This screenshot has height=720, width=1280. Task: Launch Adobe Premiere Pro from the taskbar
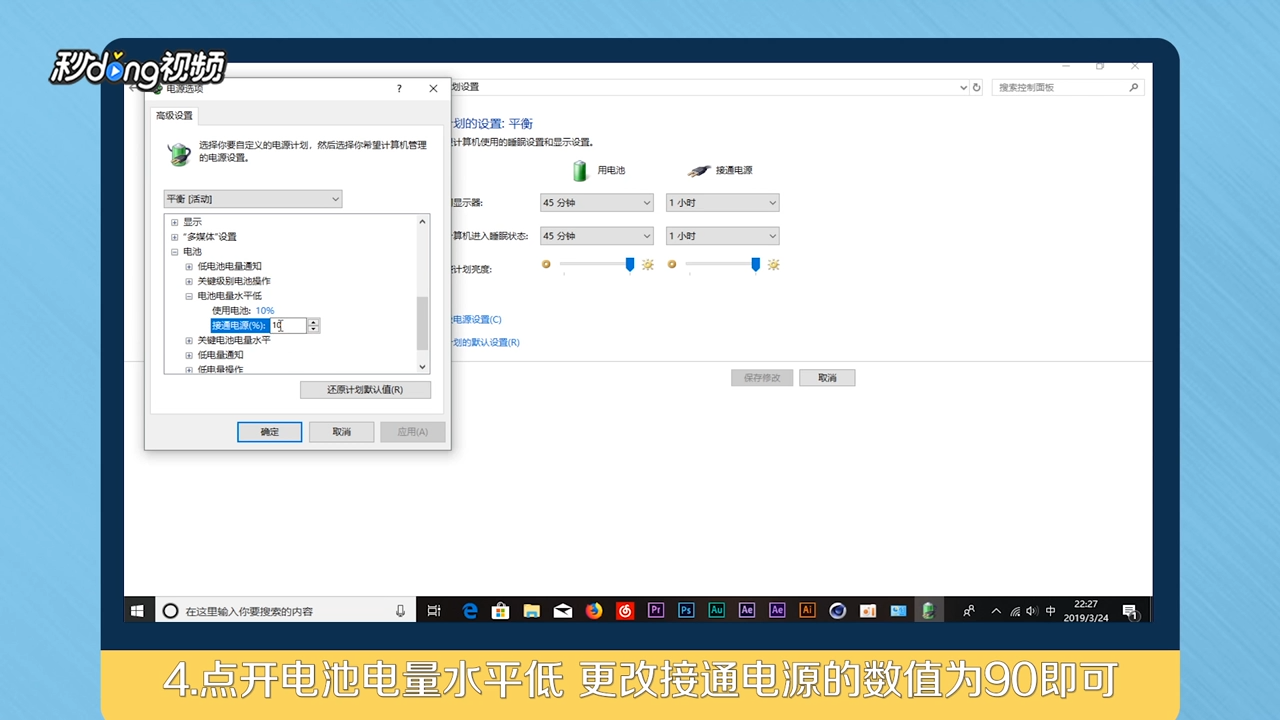656,610
